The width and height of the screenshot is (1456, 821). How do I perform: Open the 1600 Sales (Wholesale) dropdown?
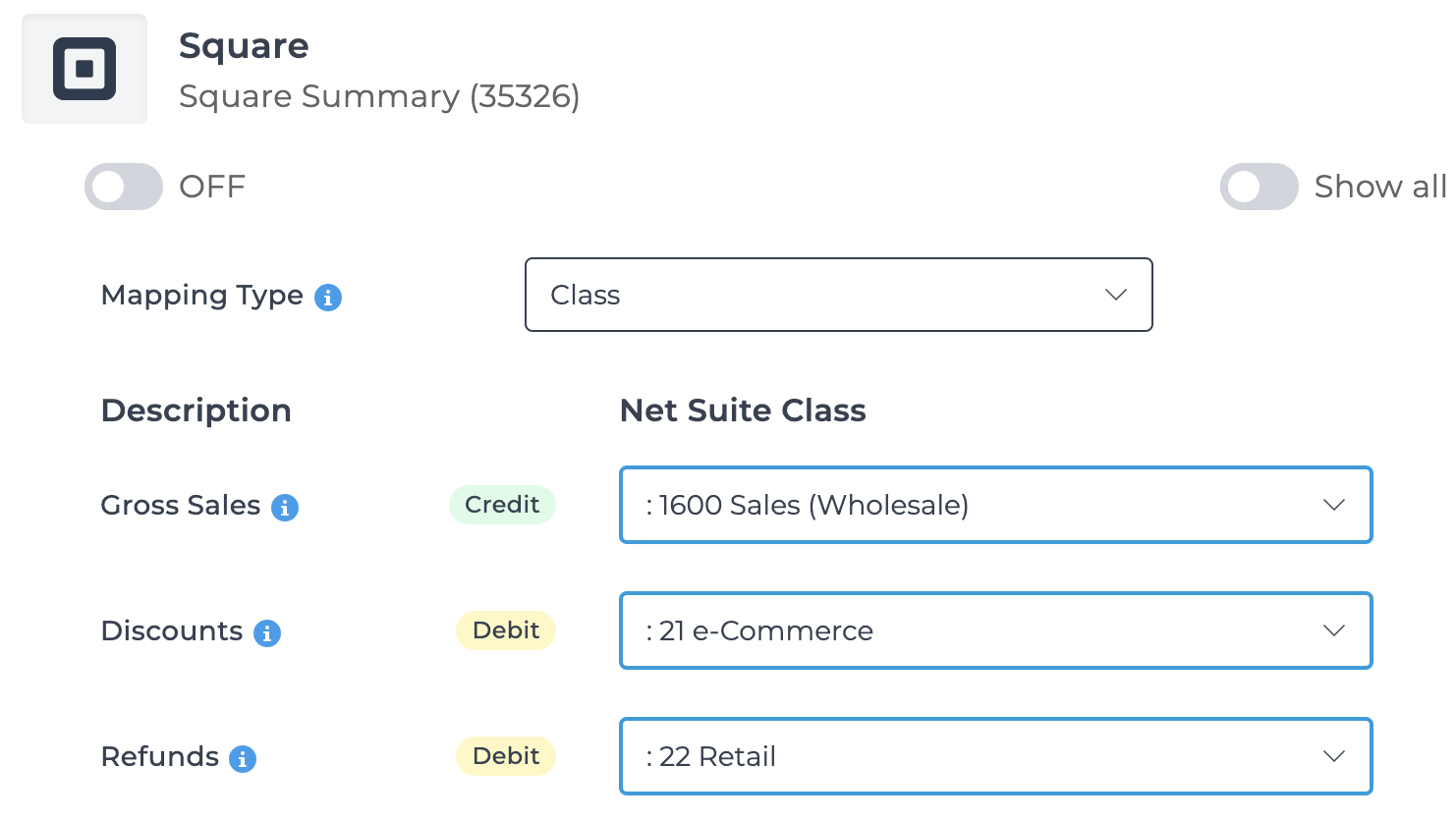996,505
